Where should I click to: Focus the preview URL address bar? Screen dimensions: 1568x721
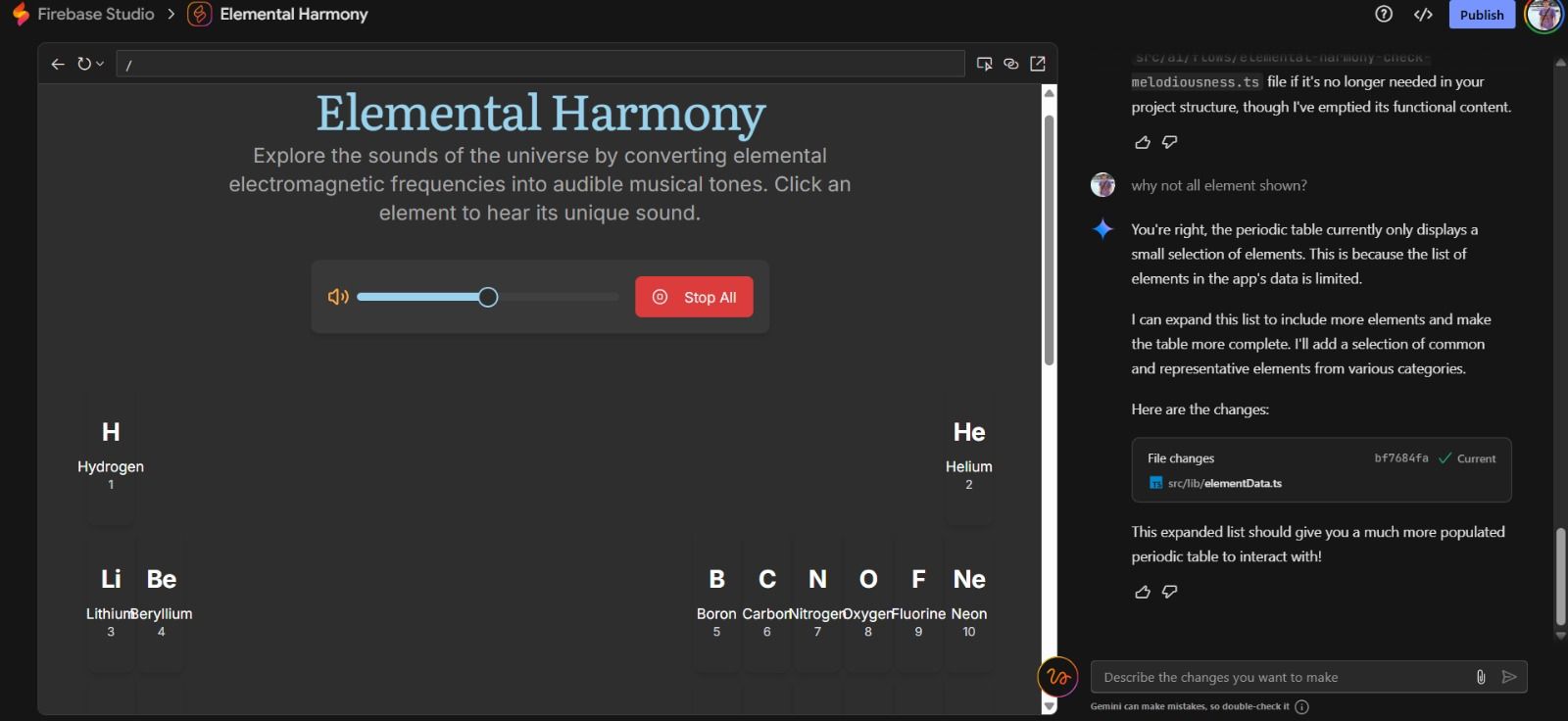540,64
